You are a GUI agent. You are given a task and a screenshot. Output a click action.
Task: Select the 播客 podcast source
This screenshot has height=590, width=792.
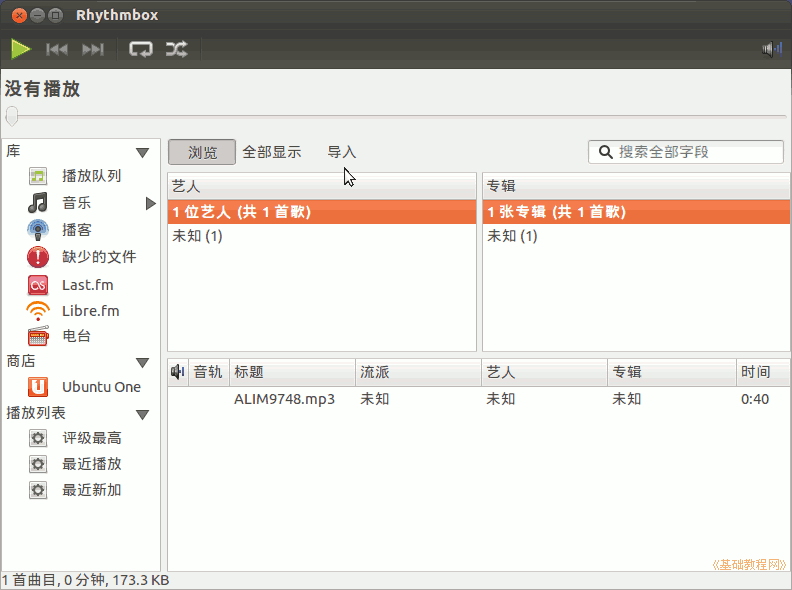click(x=76, y=230)
